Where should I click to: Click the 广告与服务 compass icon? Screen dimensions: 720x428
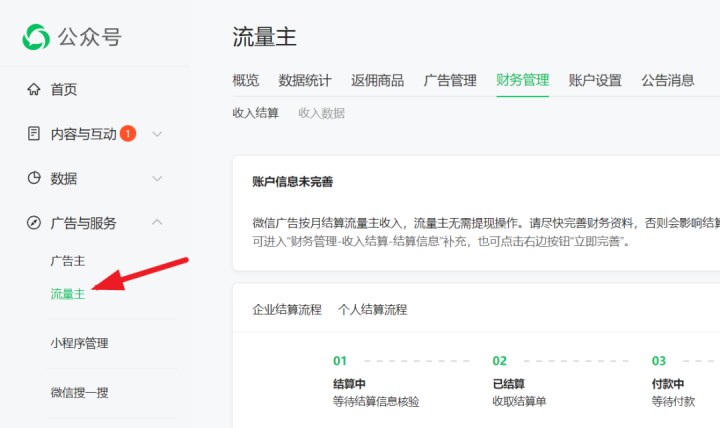point(34,223)
